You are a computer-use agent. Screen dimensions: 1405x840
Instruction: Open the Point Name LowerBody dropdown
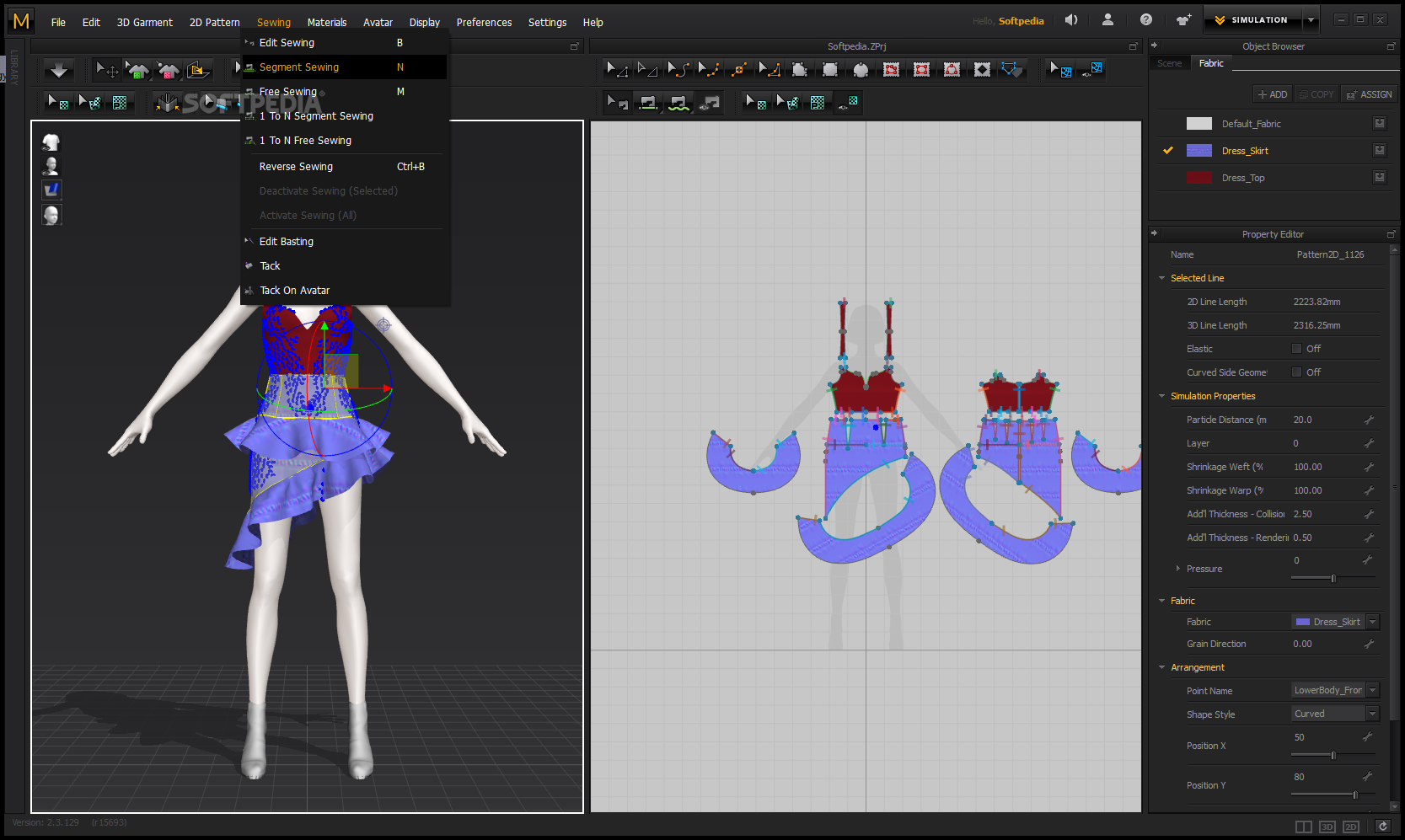[x=1373, y=690]
